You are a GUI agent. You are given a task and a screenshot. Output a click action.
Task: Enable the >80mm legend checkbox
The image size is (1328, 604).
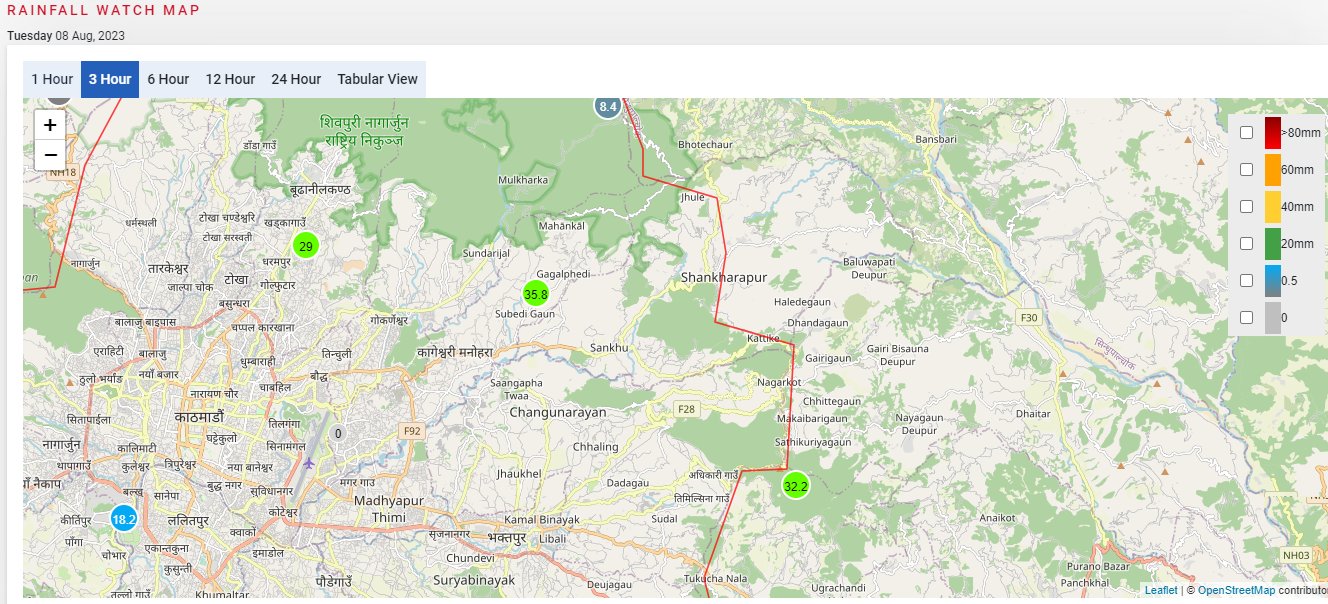[1246, 133]
